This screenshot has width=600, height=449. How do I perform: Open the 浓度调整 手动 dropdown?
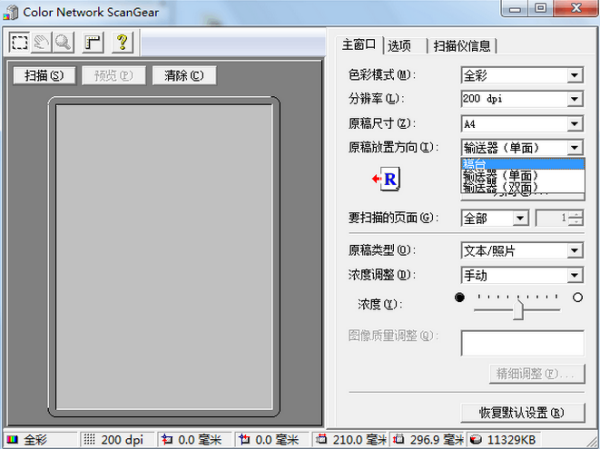574,275
